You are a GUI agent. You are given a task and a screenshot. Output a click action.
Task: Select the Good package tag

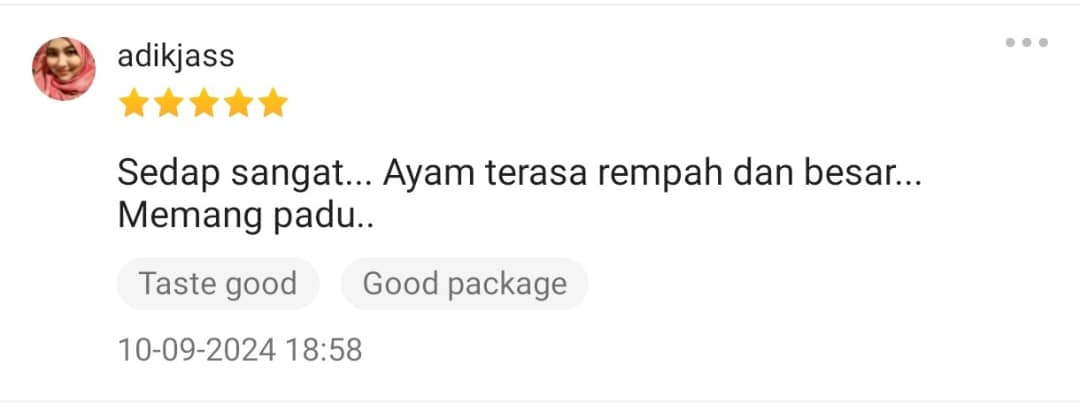465,284
